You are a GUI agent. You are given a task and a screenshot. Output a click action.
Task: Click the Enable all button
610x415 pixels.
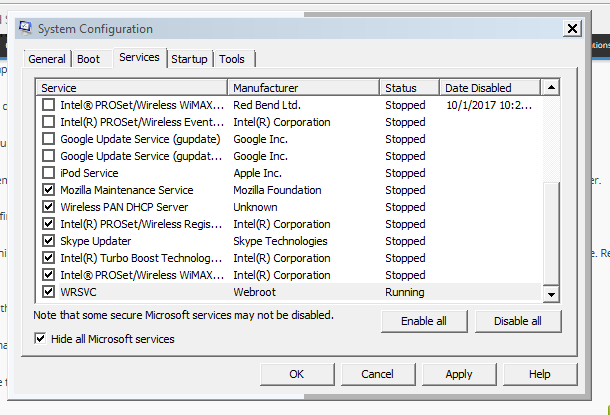click(424, 321)
